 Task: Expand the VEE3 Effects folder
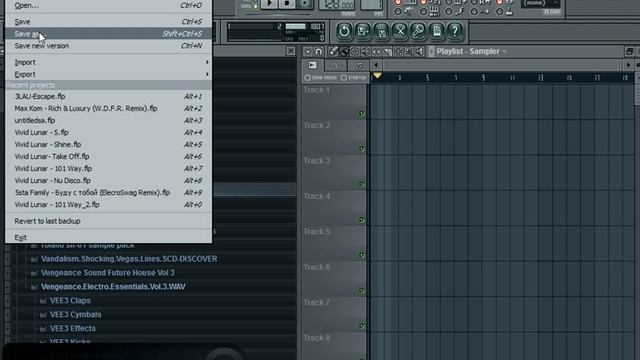point(73,328)
